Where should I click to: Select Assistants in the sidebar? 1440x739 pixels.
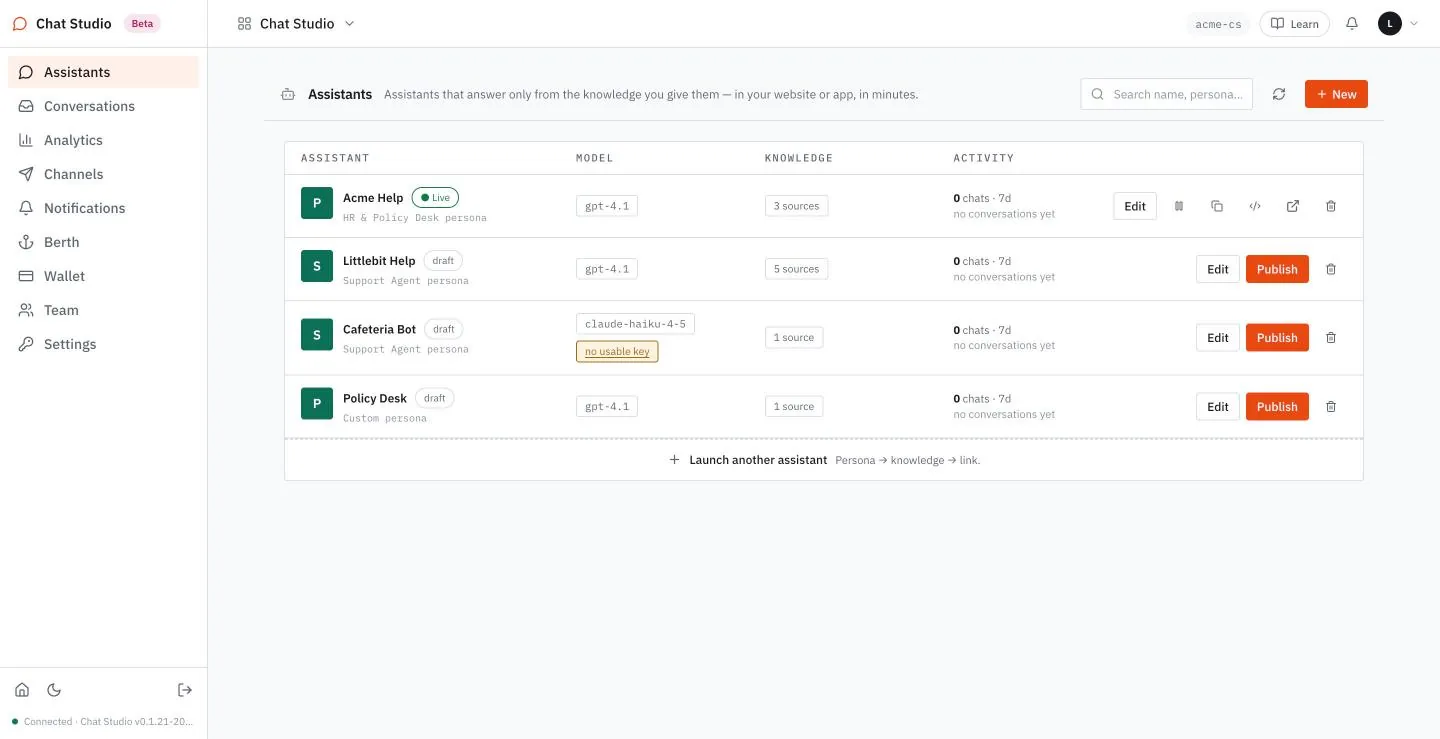click(x=104, y=72)
